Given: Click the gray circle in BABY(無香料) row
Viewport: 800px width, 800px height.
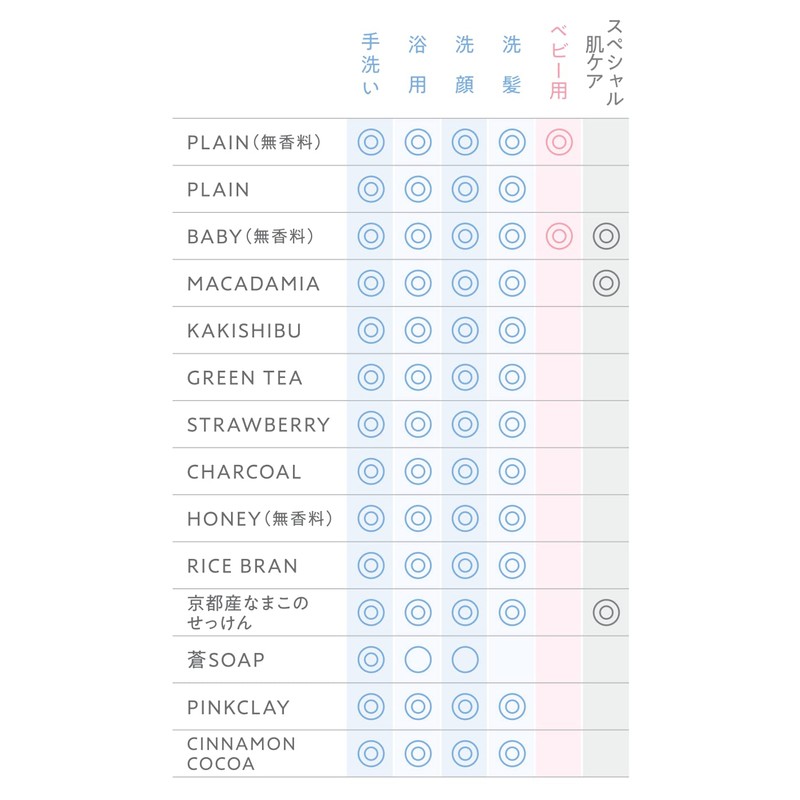Looking at the screenshot, I should pyautogui.click(x=606, y=236).
